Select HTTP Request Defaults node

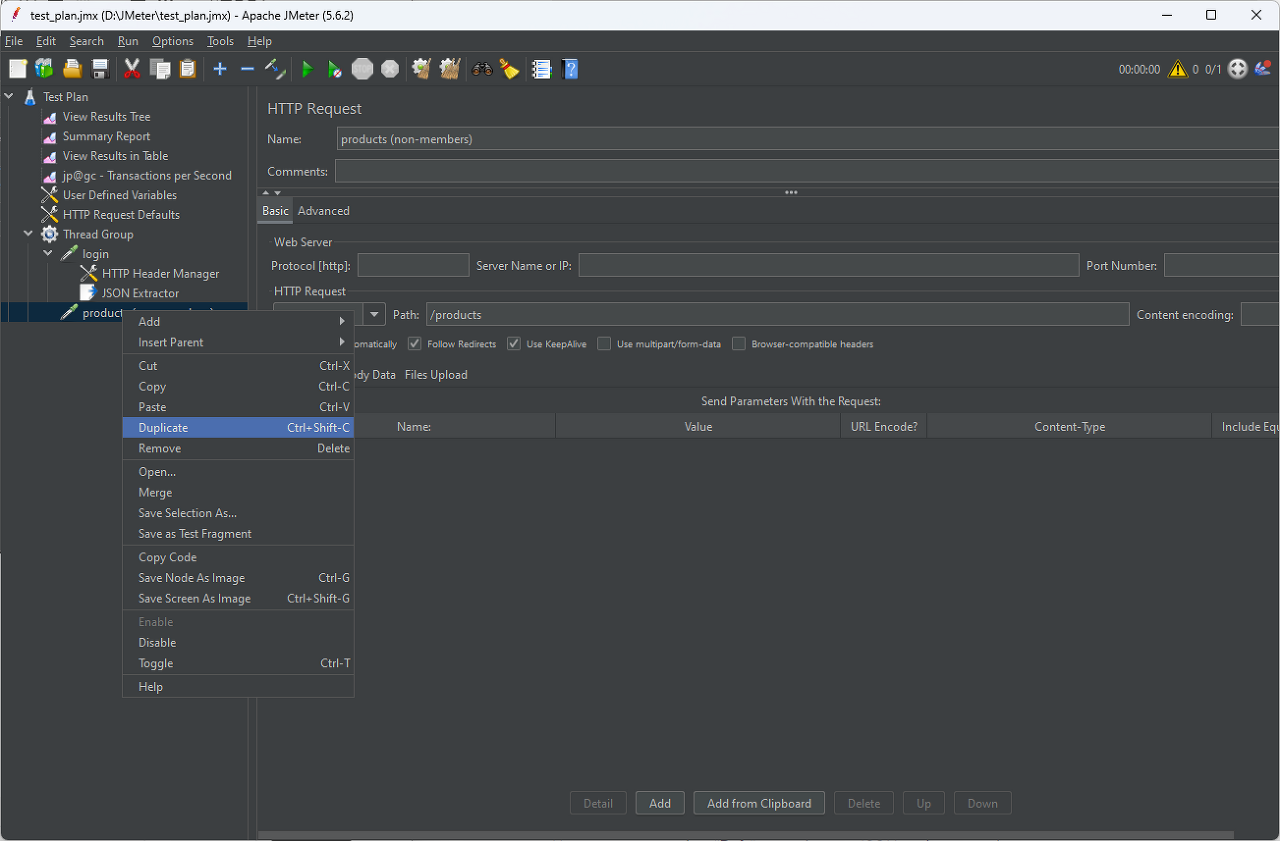coord(121,215)
